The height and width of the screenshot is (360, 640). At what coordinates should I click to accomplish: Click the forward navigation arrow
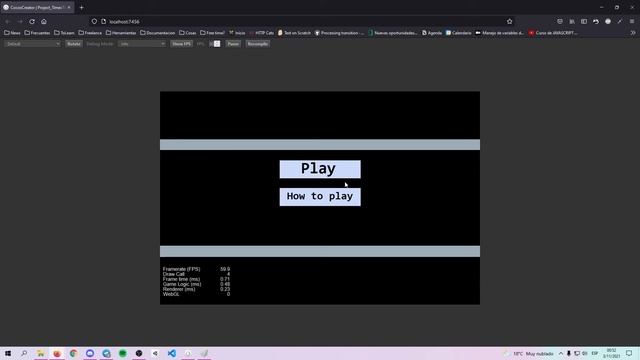pos(20,22)
